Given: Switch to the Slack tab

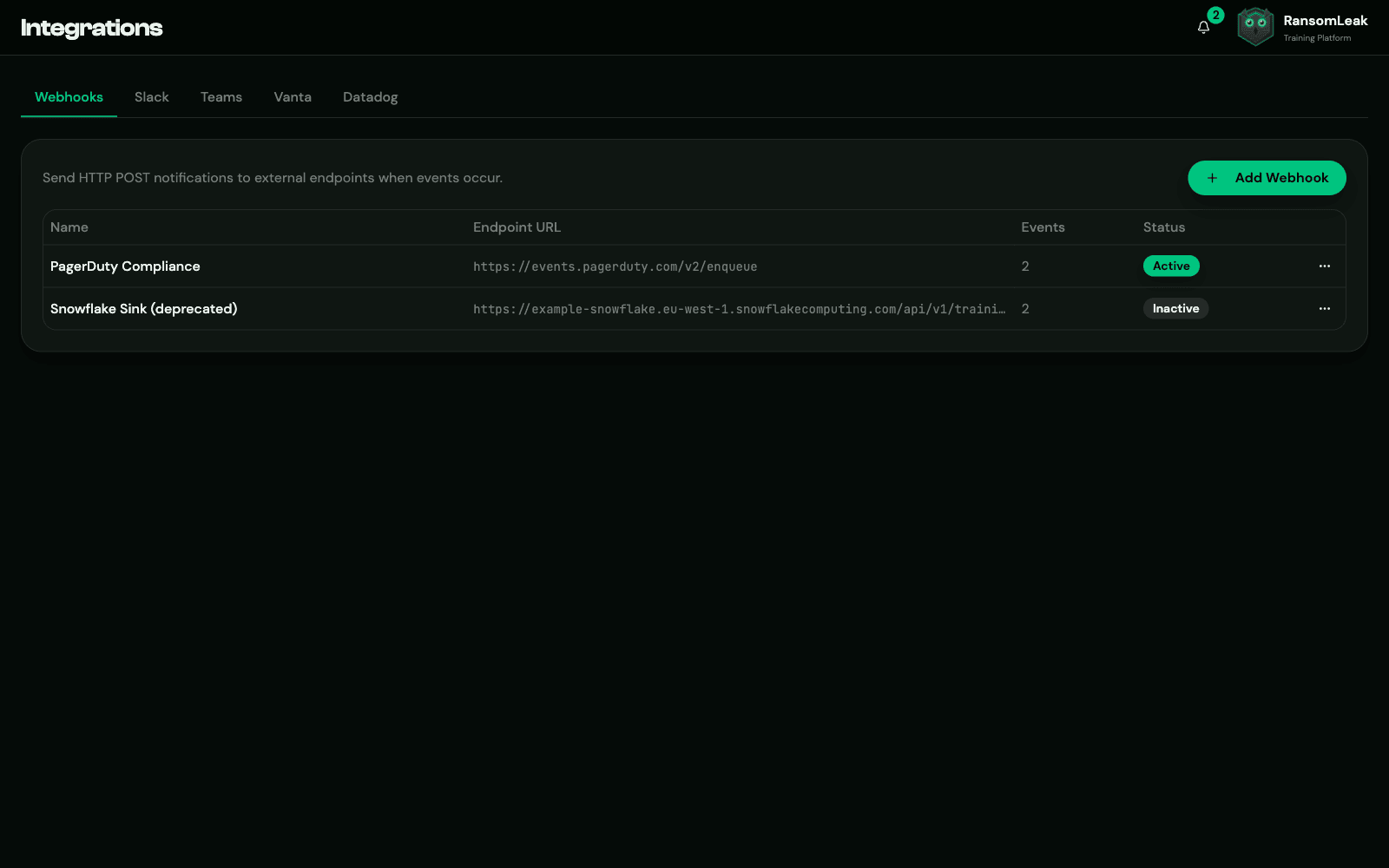Looking at the screenshot, I should tap(152, 97).
